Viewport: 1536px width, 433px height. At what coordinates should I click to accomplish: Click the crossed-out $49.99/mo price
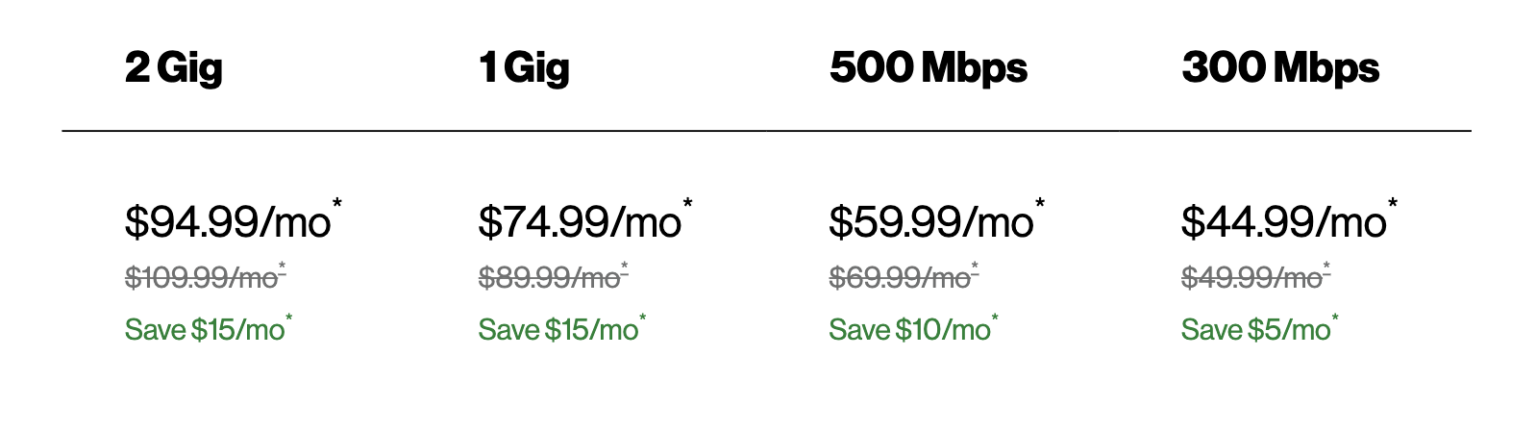point(1251,279)
